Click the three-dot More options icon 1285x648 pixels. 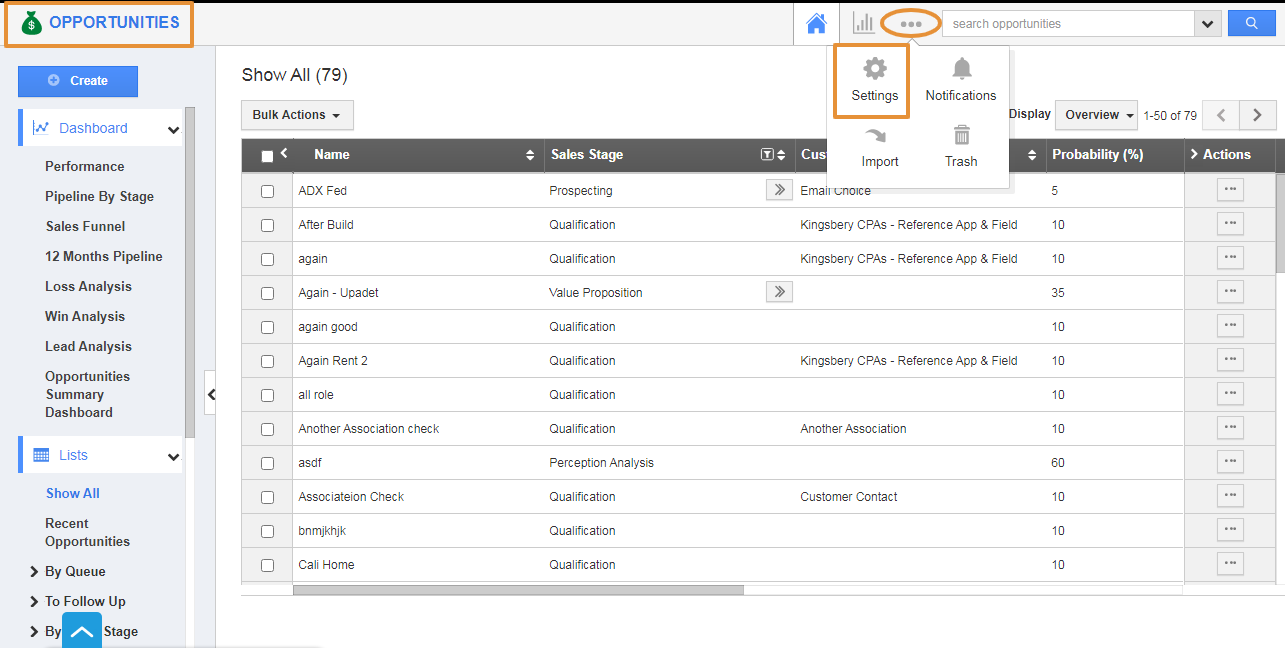[910, 24]
